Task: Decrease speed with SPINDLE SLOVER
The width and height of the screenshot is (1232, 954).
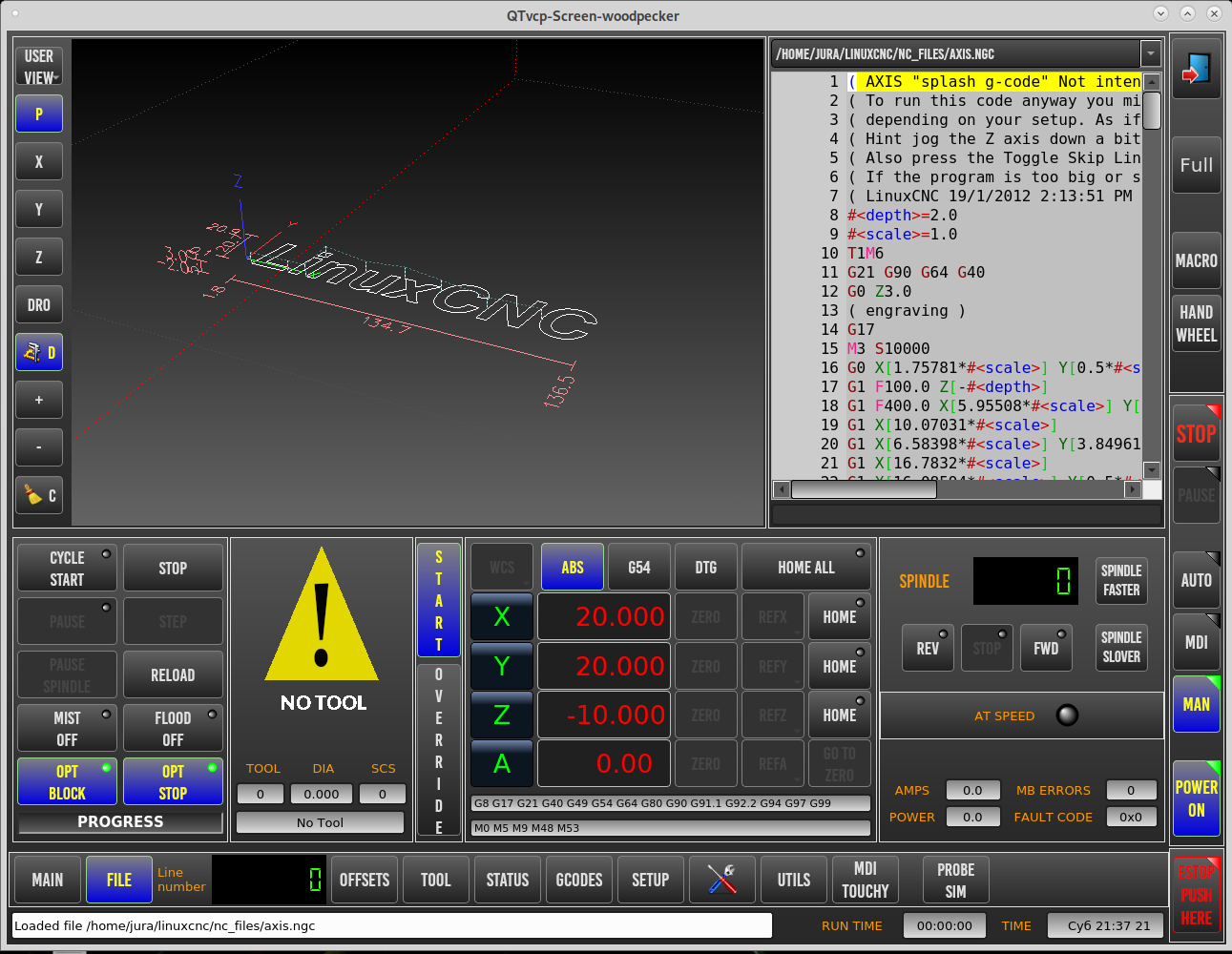Action: [x=1121, y=647]
